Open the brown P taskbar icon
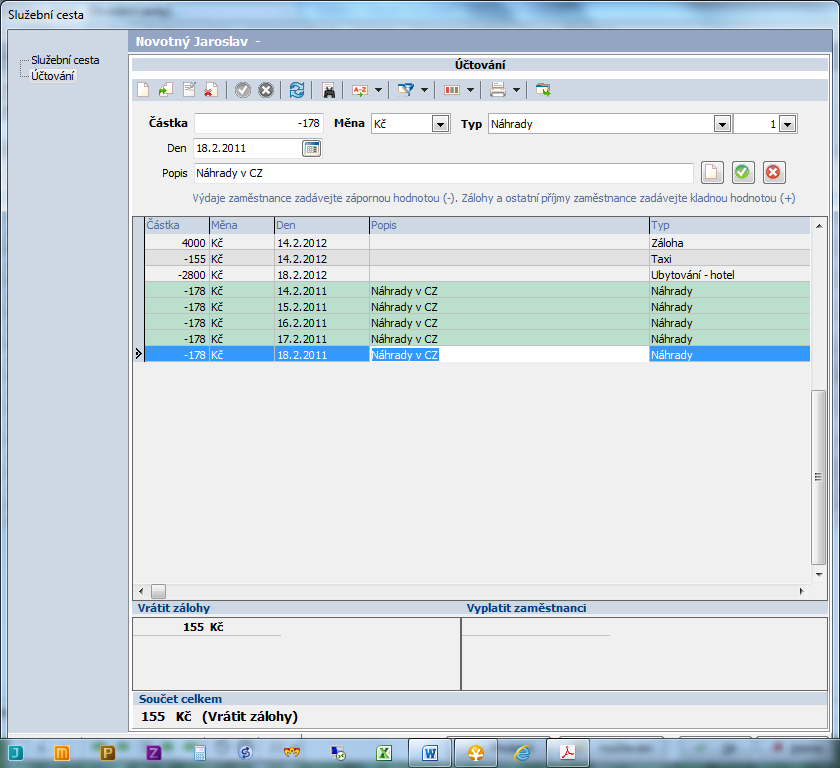Image resolution: width=840 pixels, height=768 pixels. [108, 753]
